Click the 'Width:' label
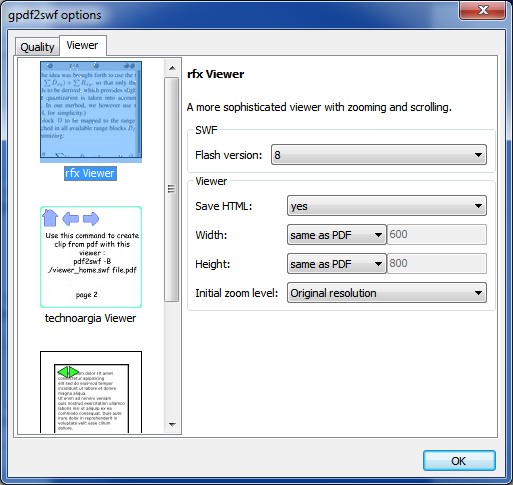 [x=211, y=235]
